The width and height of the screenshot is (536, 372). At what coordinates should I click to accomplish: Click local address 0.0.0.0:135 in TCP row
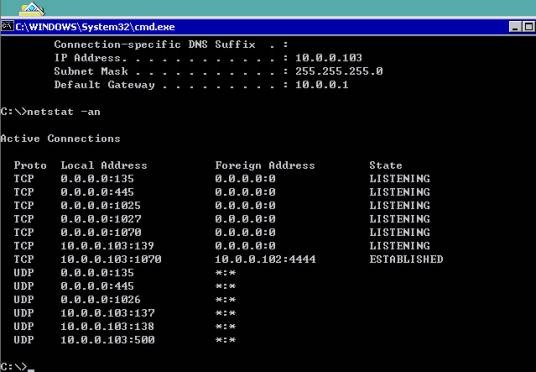pos(97,179)
